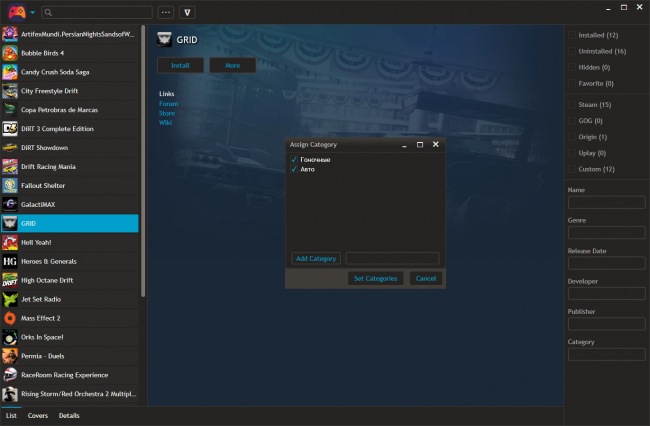650x426 pixels.
Task: Enable the Installed (12) filter
Action: click(572, 35)
